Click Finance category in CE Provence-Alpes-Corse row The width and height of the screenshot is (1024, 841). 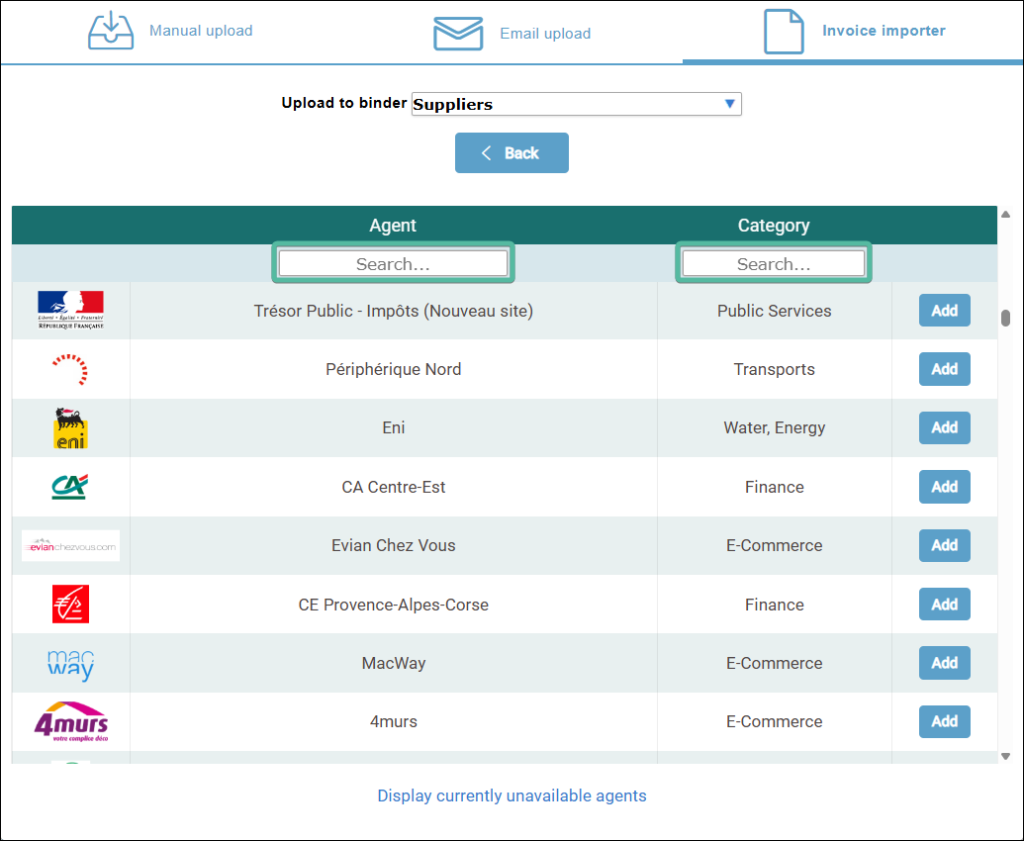coord(774,605)
